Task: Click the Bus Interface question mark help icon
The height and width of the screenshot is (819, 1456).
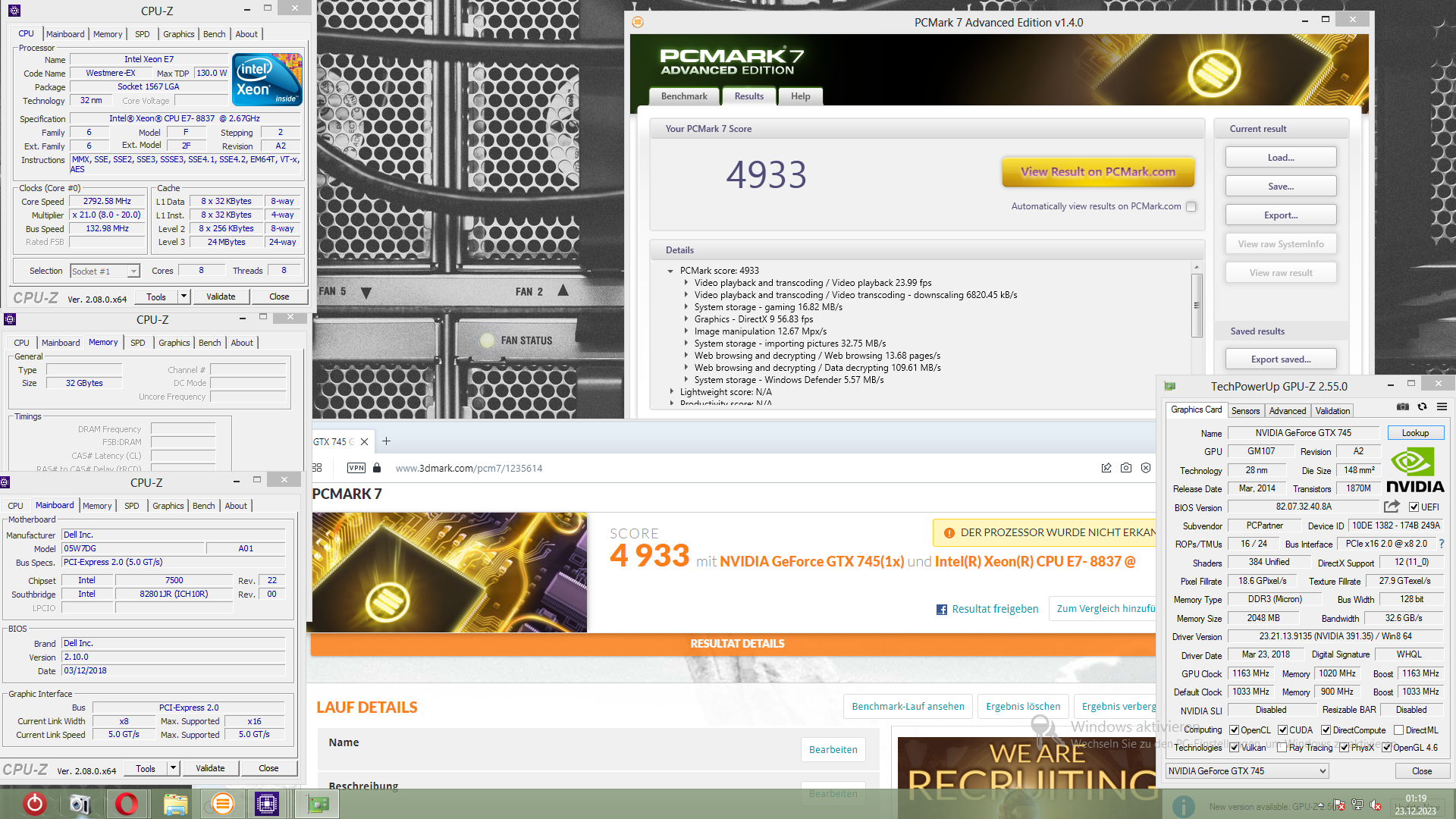Action: pos(1442,544)
